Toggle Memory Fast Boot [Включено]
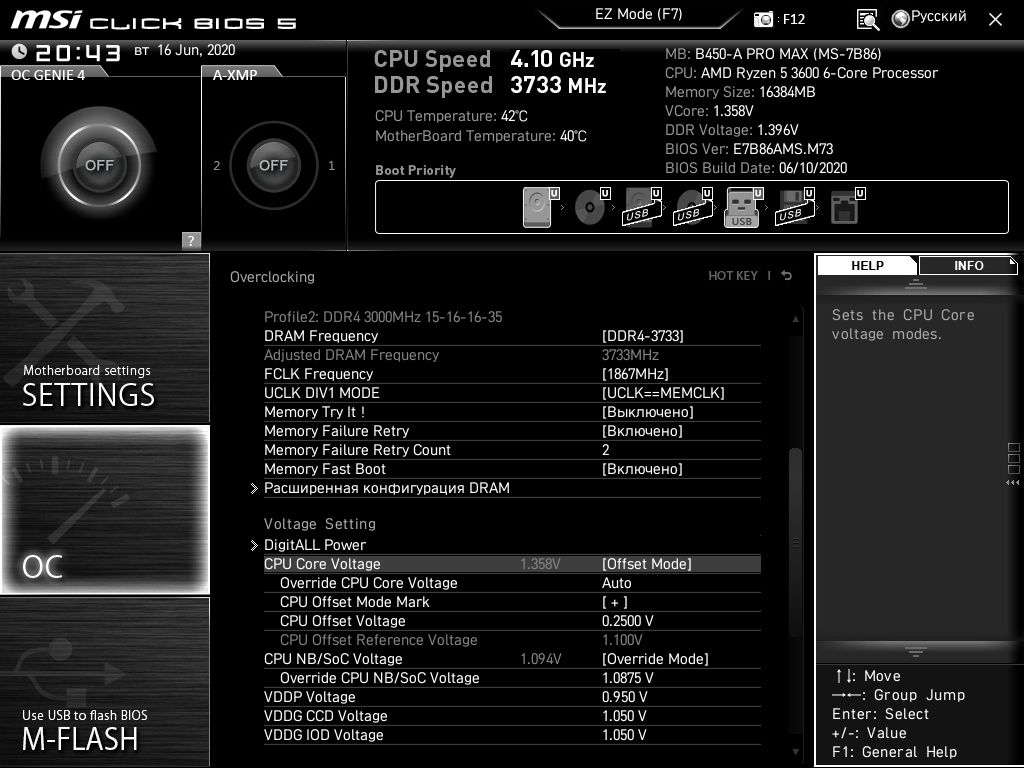Image resolution: width=1024 pixels, height=768 pixels. click(x=512, y=468)
